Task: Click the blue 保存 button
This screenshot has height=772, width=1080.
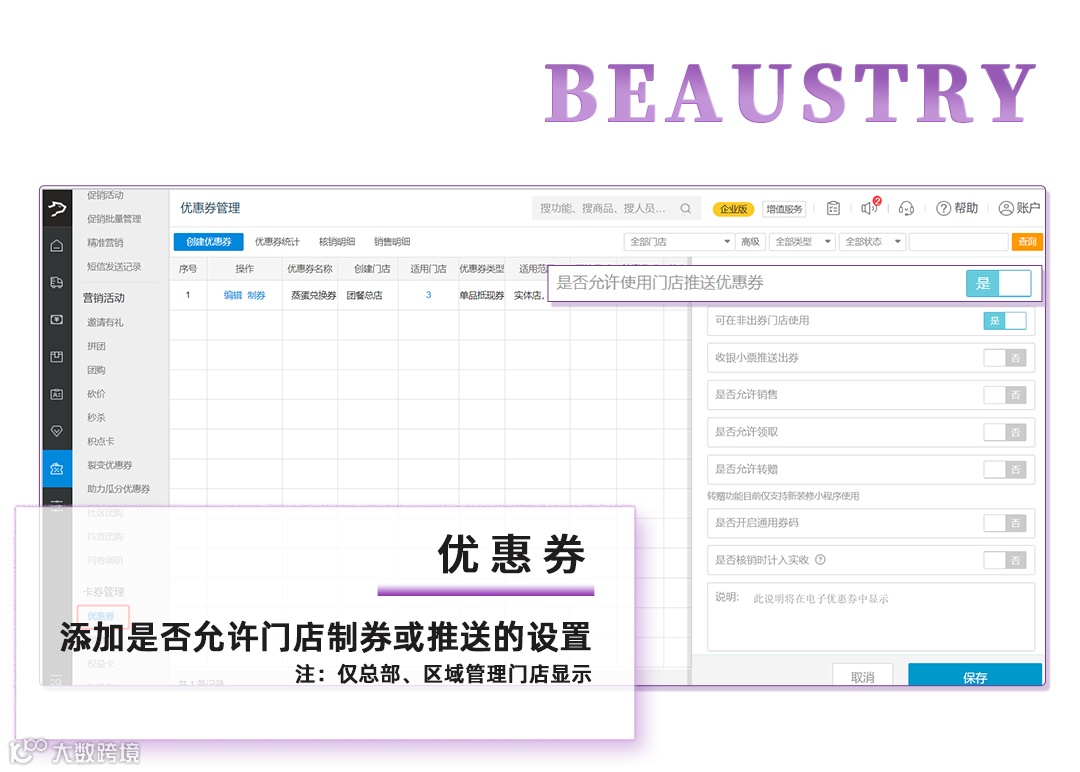Action: 975,676
